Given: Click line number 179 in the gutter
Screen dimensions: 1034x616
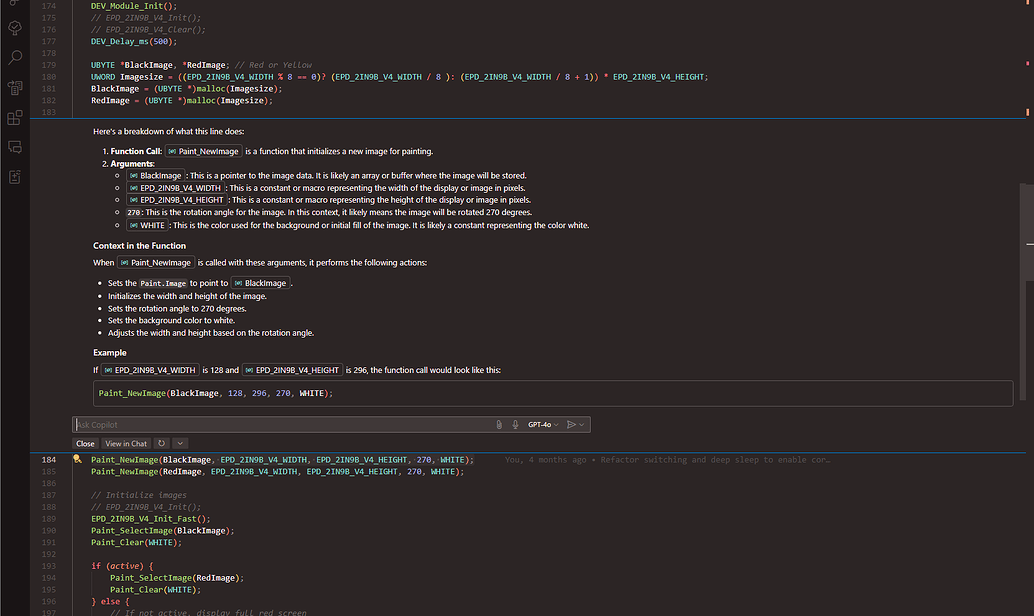Looking at the screenshot, I should (x=49, y=65).
